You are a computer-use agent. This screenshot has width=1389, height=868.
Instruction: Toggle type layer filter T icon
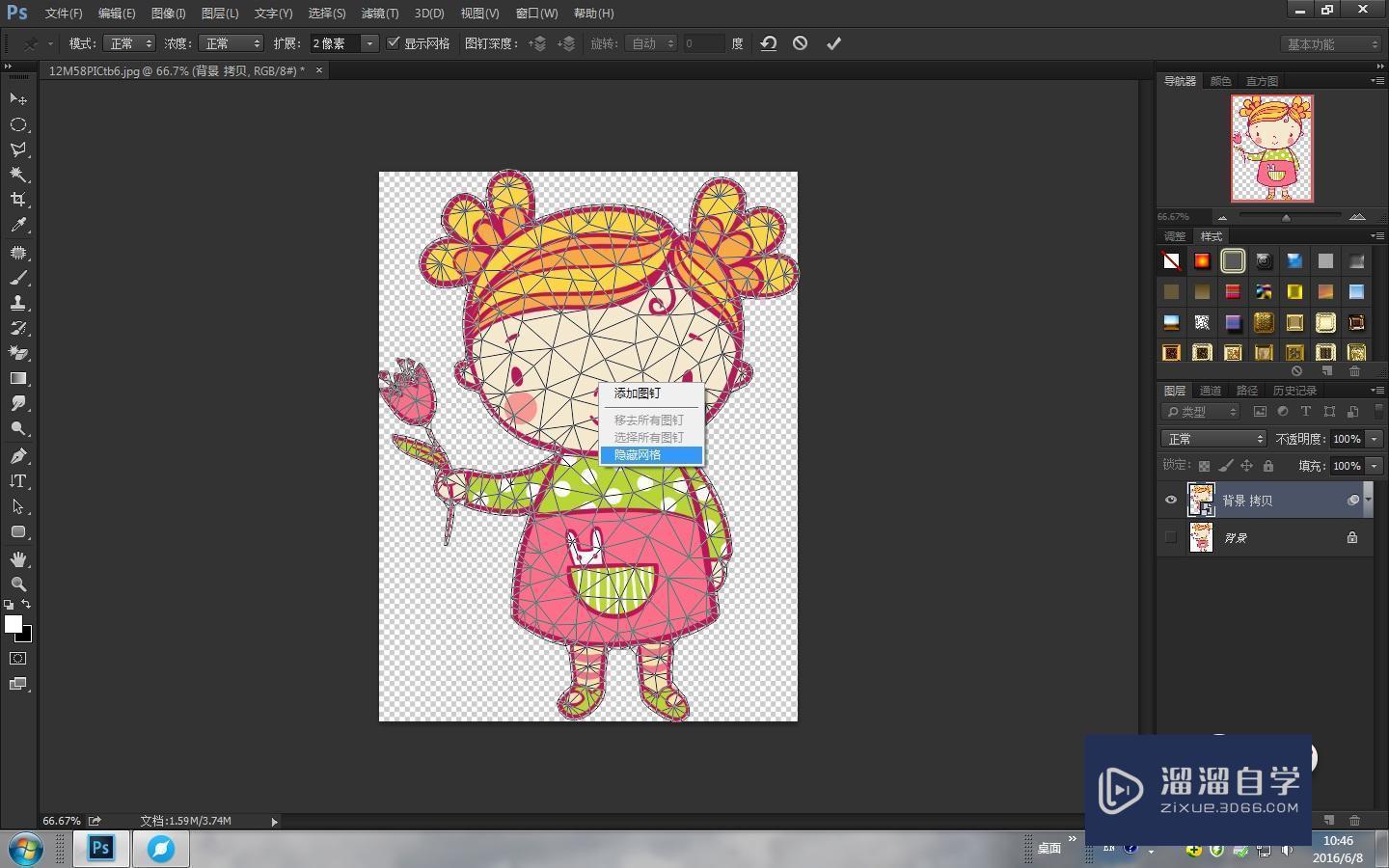[x=1306, y=412]
